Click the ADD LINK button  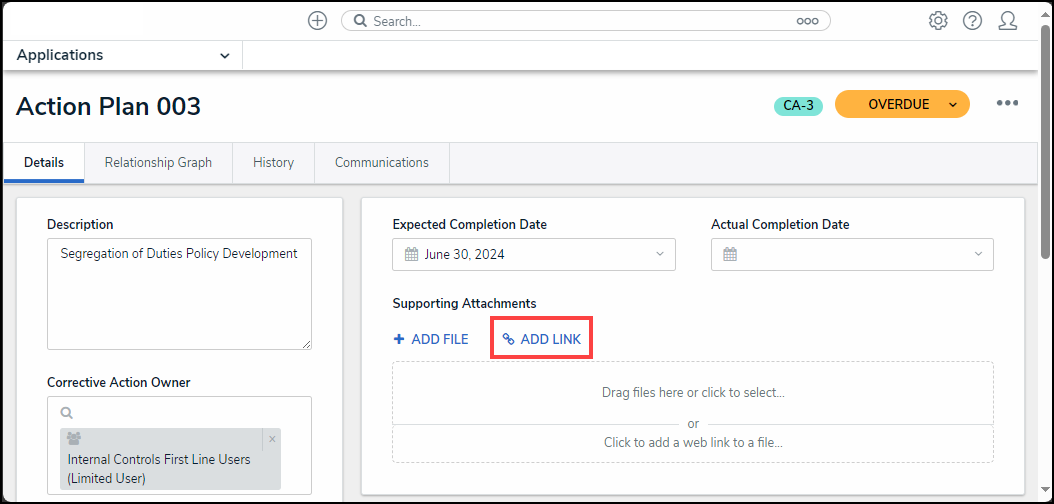[541, 339]
